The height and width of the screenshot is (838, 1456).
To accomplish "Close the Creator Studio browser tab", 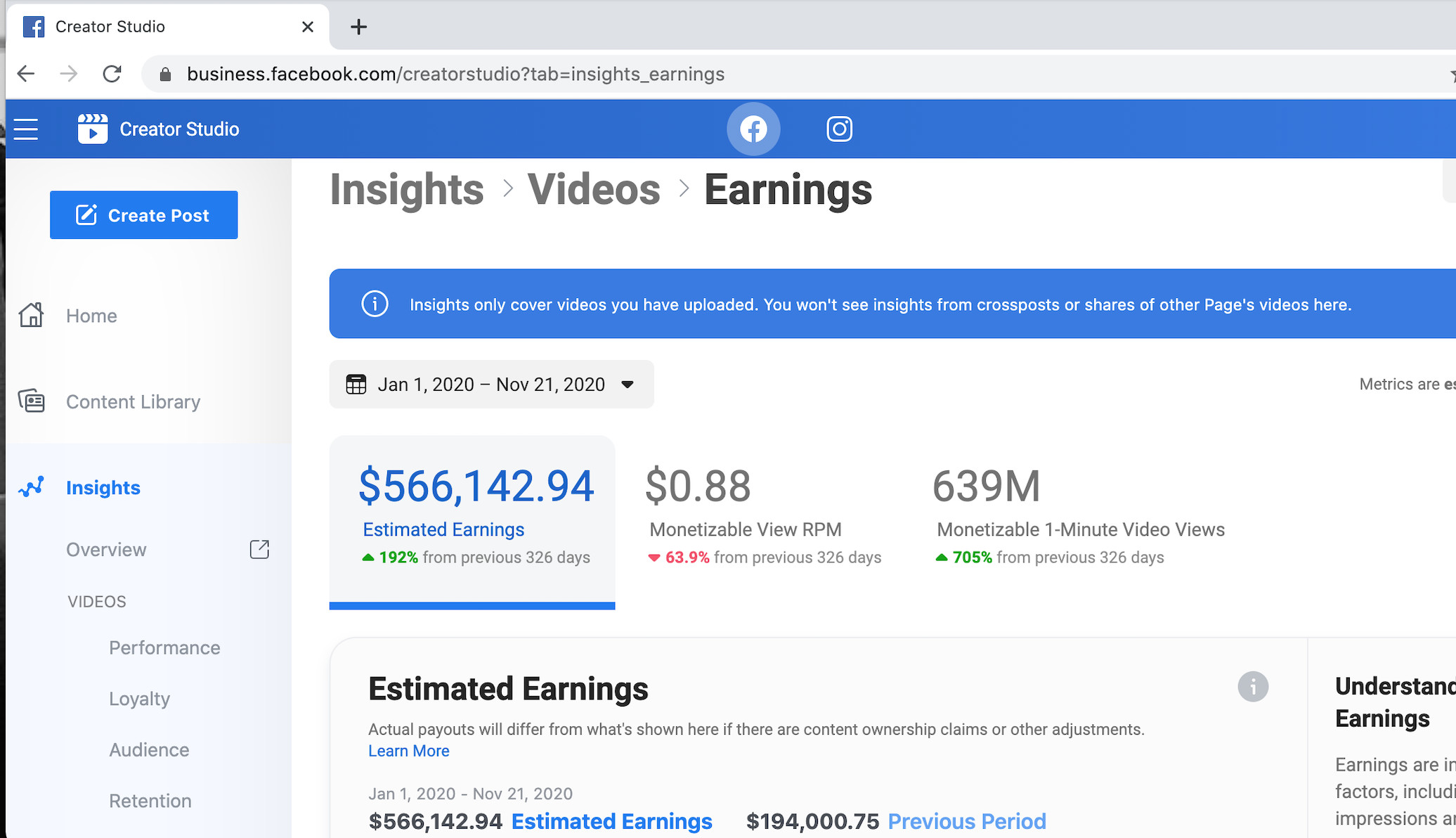I will [x=308, y=27].
